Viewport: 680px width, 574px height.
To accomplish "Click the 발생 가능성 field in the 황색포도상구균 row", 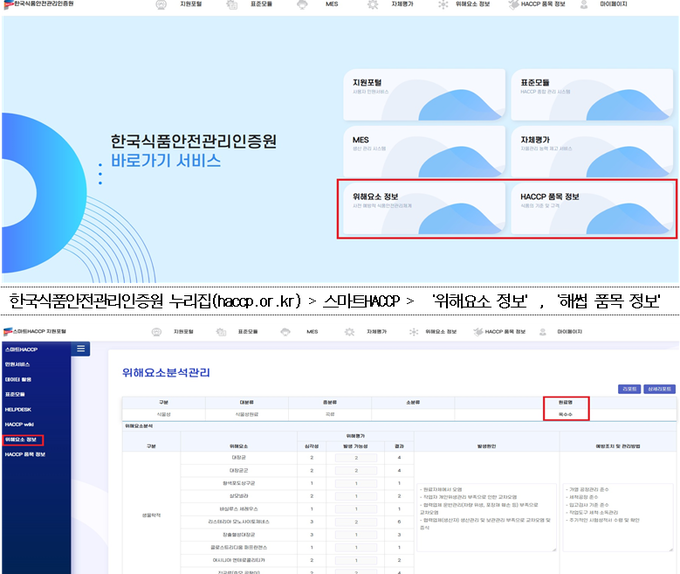I will (x=356, y=483).
